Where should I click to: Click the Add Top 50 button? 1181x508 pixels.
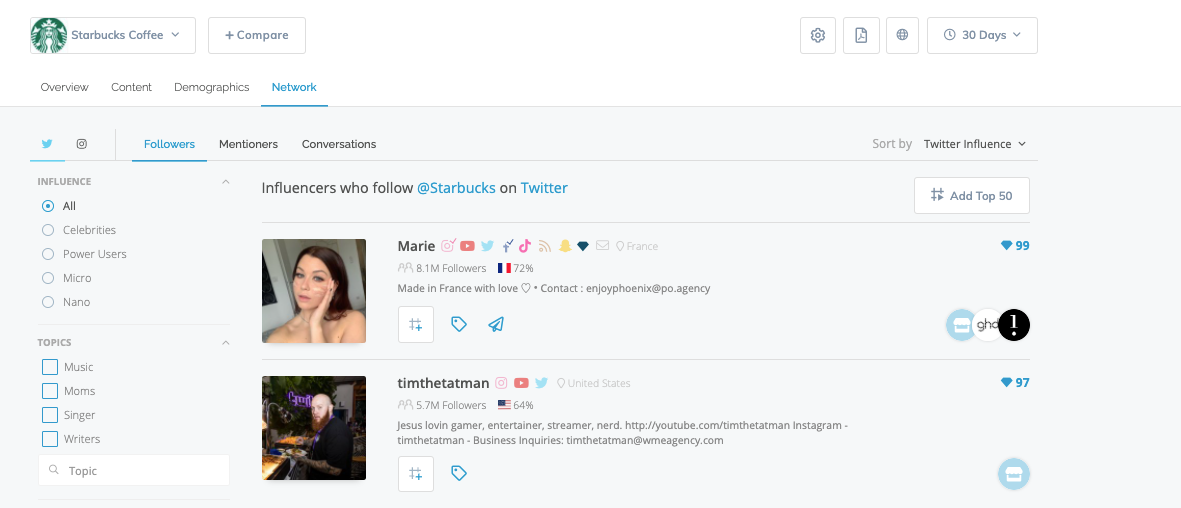[972, 196]
